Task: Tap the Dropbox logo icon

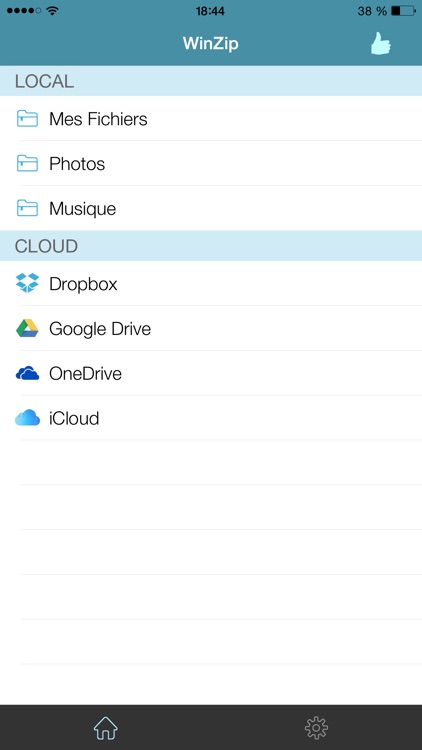Action: click(x=27, y=283)
